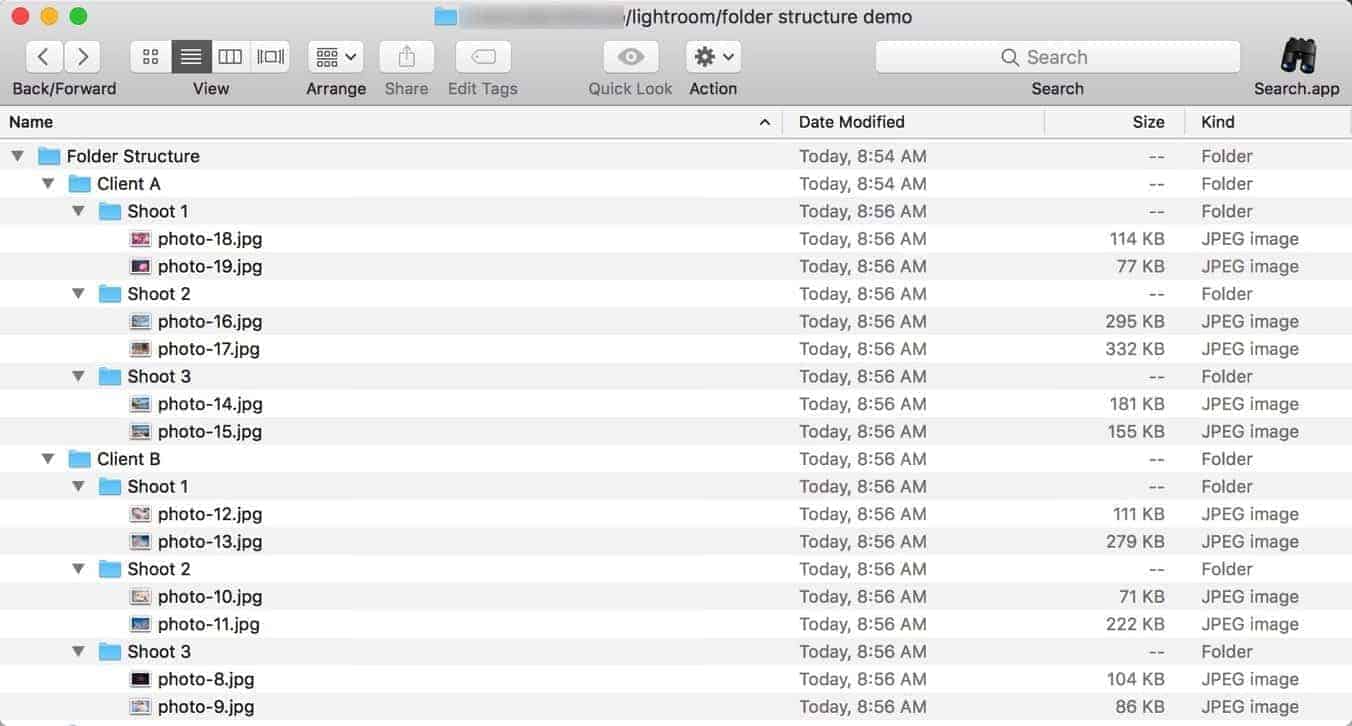
Task: Collapse Shoot 1 under Client A
Action: pyautogui.click(x=78, y=211)
